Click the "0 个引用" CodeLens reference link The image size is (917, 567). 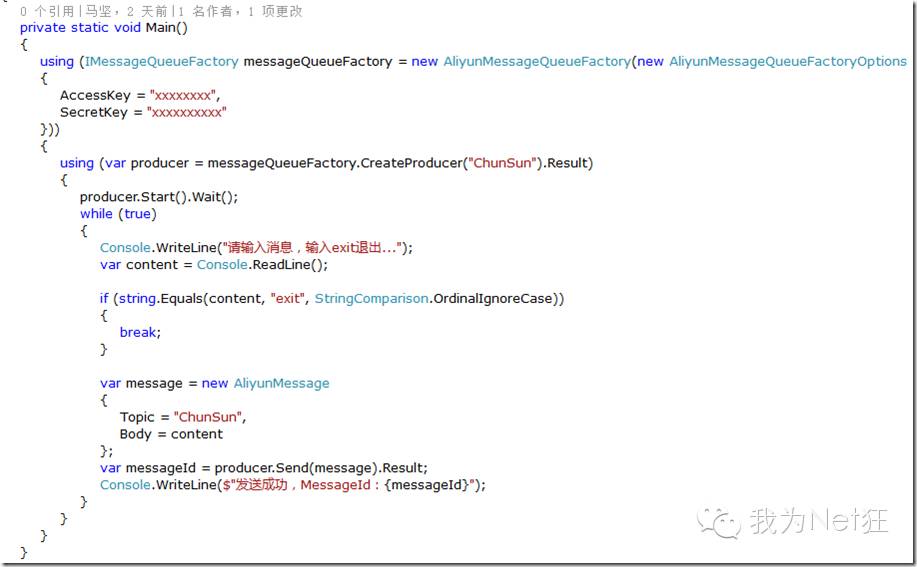pos(47,11)
